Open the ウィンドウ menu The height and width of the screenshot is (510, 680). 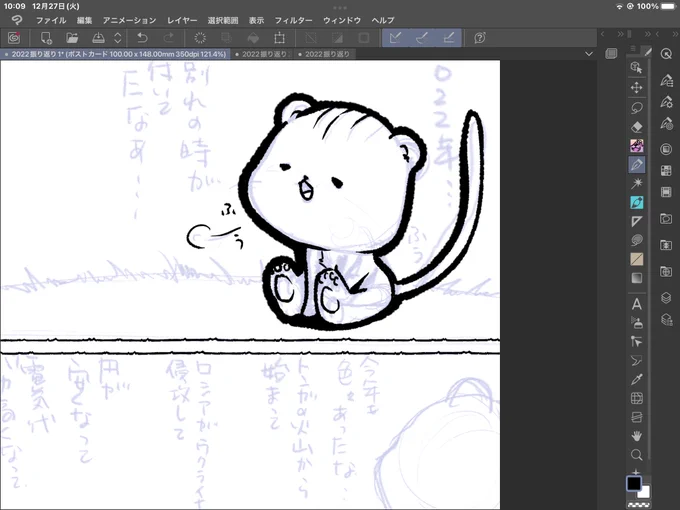pyautogui.click(x=342, y=20)
